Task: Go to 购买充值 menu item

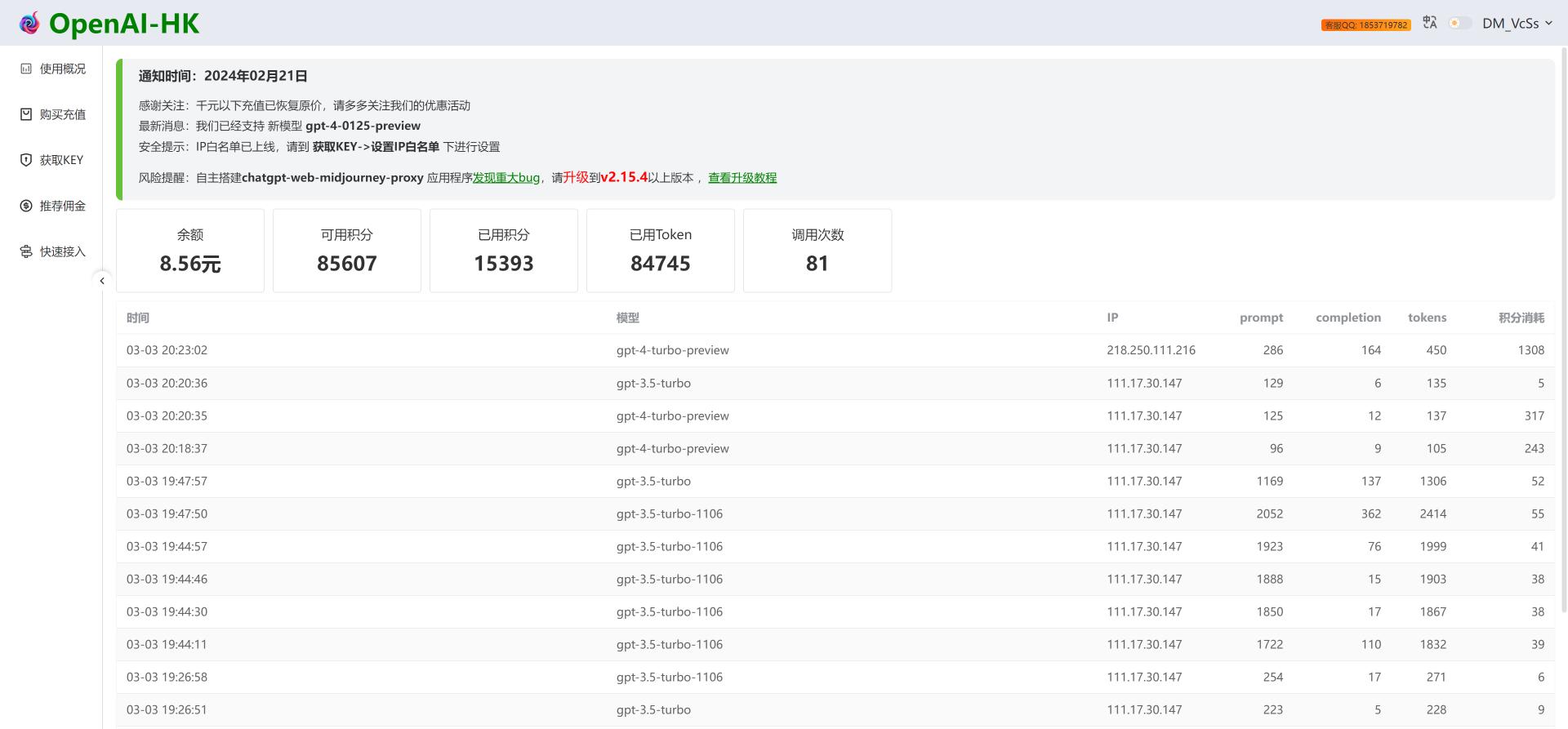Action: (52, 114)
